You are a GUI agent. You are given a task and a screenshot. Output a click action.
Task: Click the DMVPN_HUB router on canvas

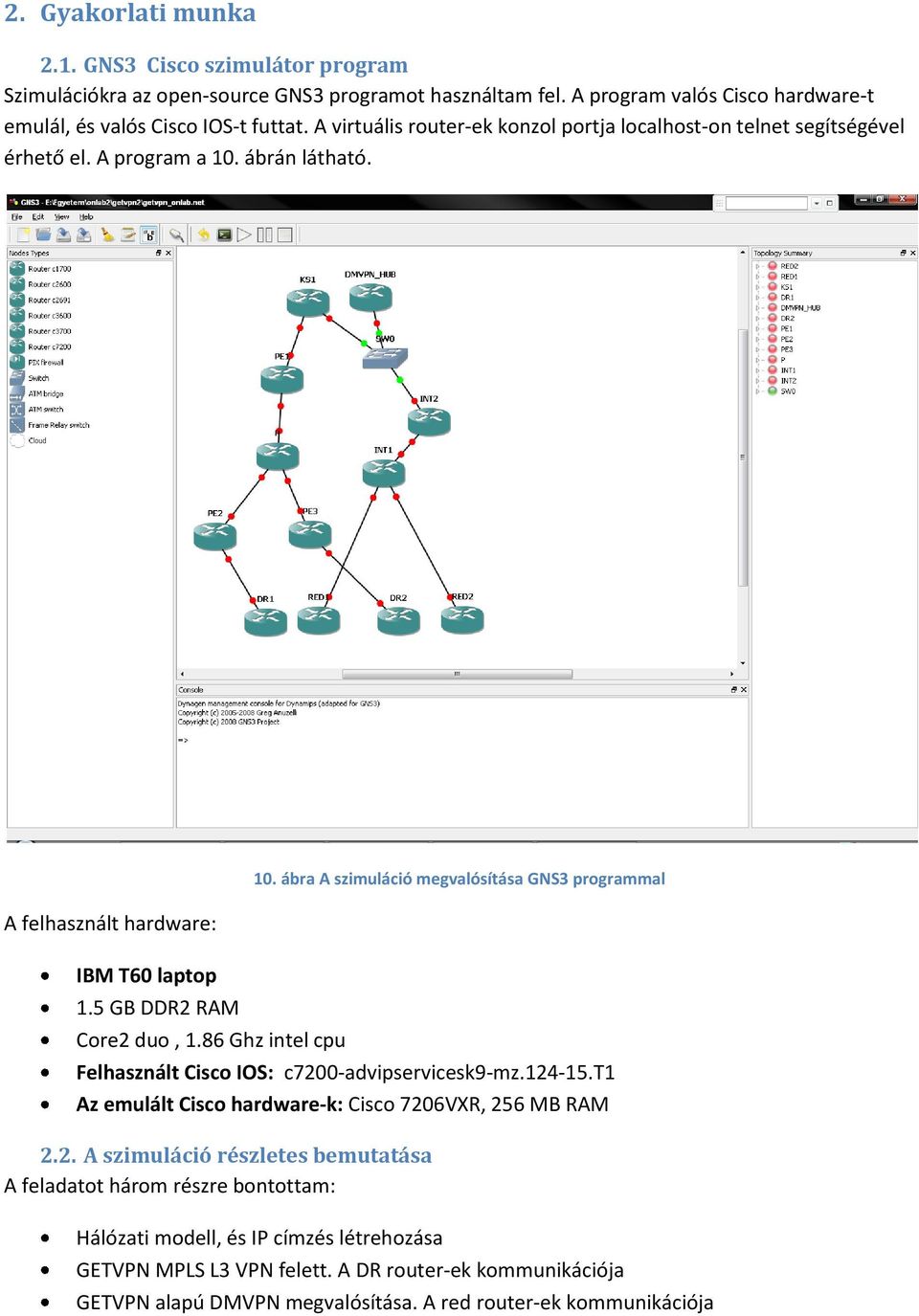coord(370,297)
